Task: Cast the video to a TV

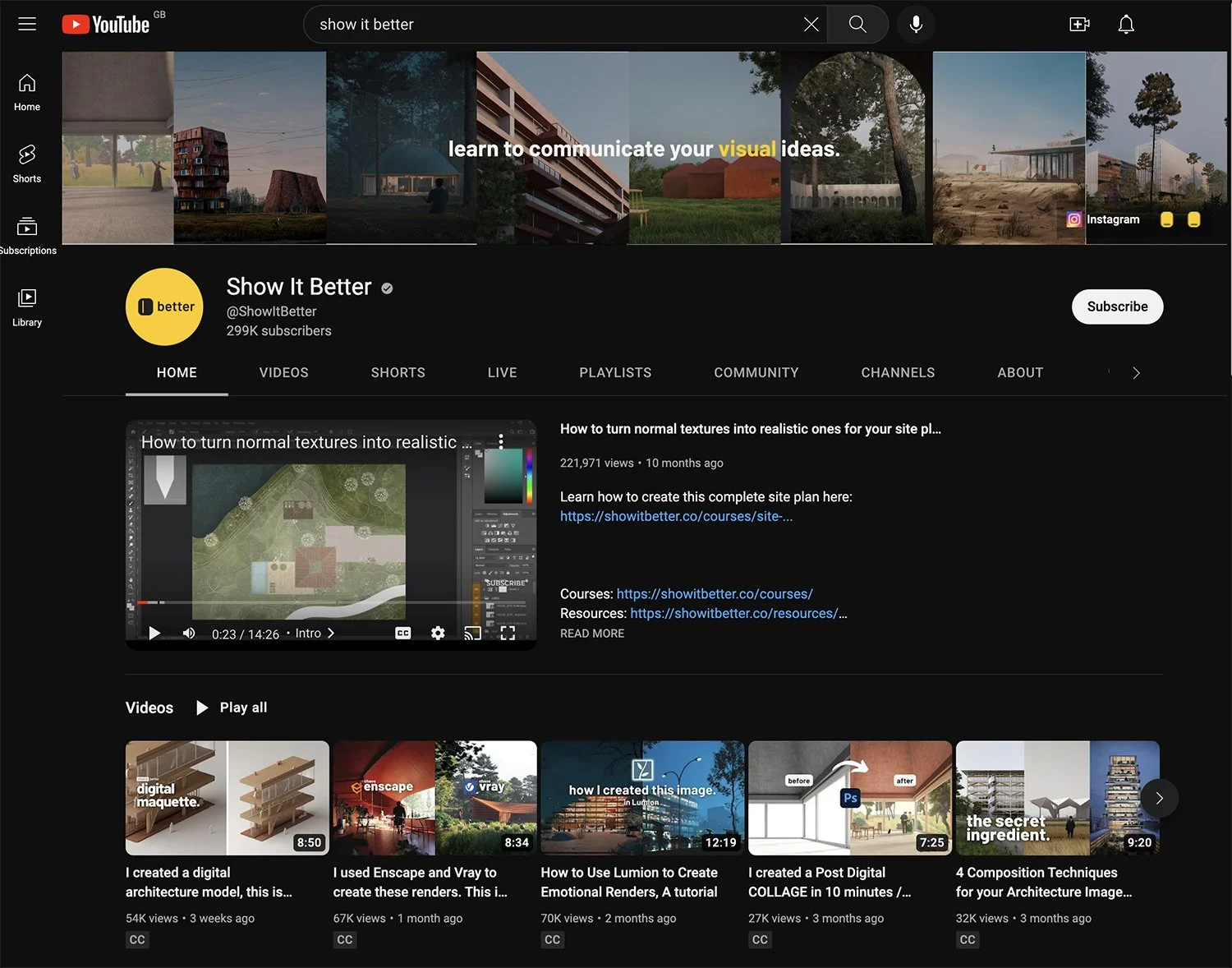Action: [x=472, y=633]
